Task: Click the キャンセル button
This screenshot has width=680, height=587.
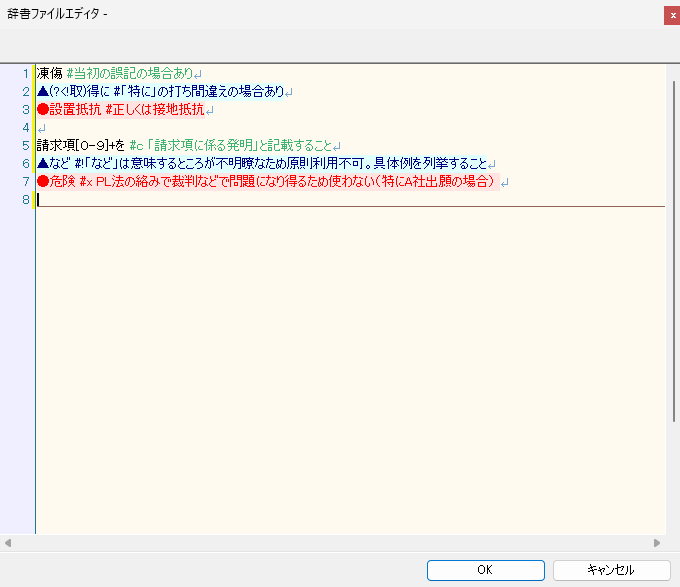Action: click(611, 570)
